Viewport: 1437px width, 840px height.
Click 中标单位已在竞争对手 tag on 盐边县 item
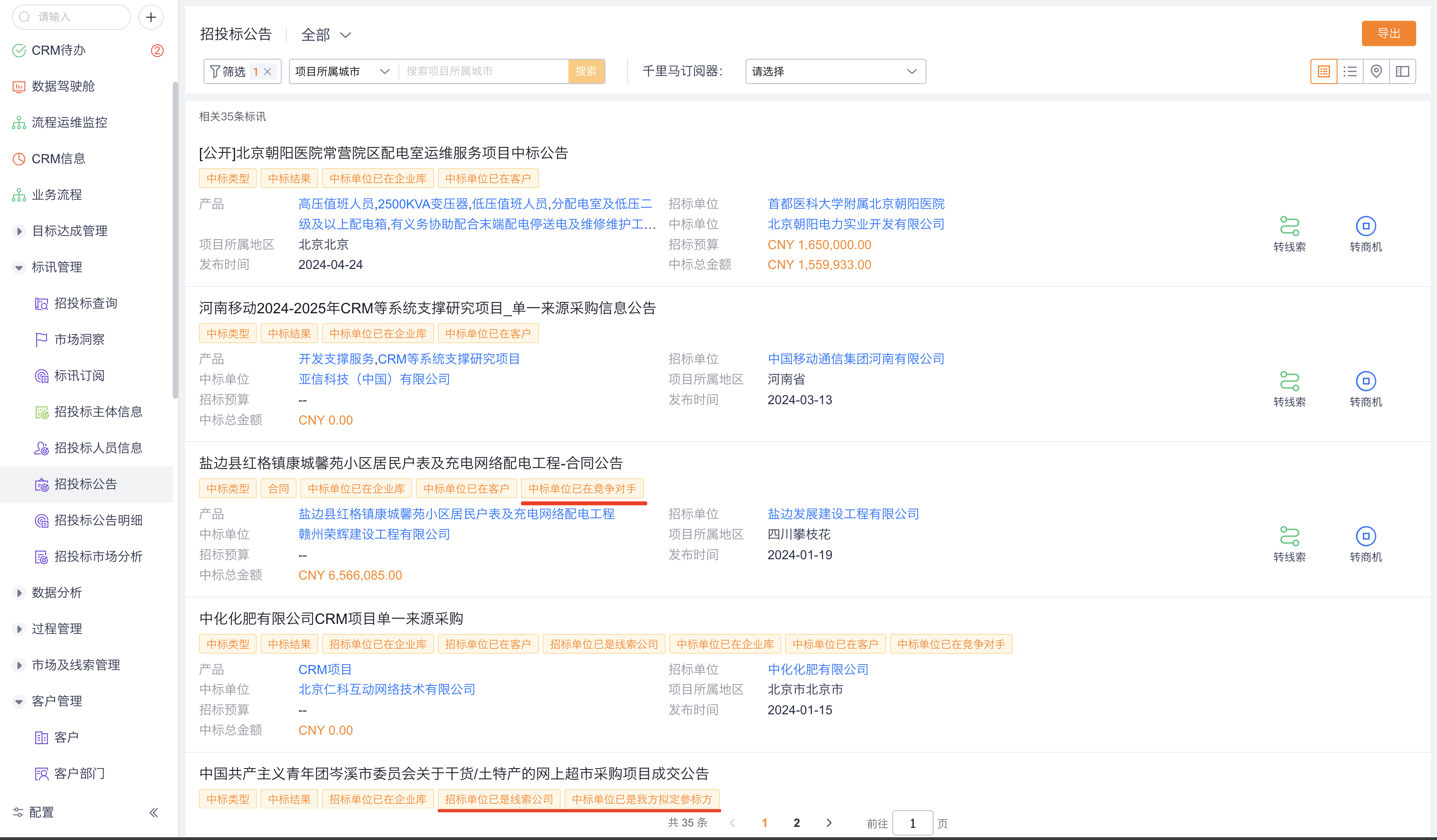coord(582,489)
